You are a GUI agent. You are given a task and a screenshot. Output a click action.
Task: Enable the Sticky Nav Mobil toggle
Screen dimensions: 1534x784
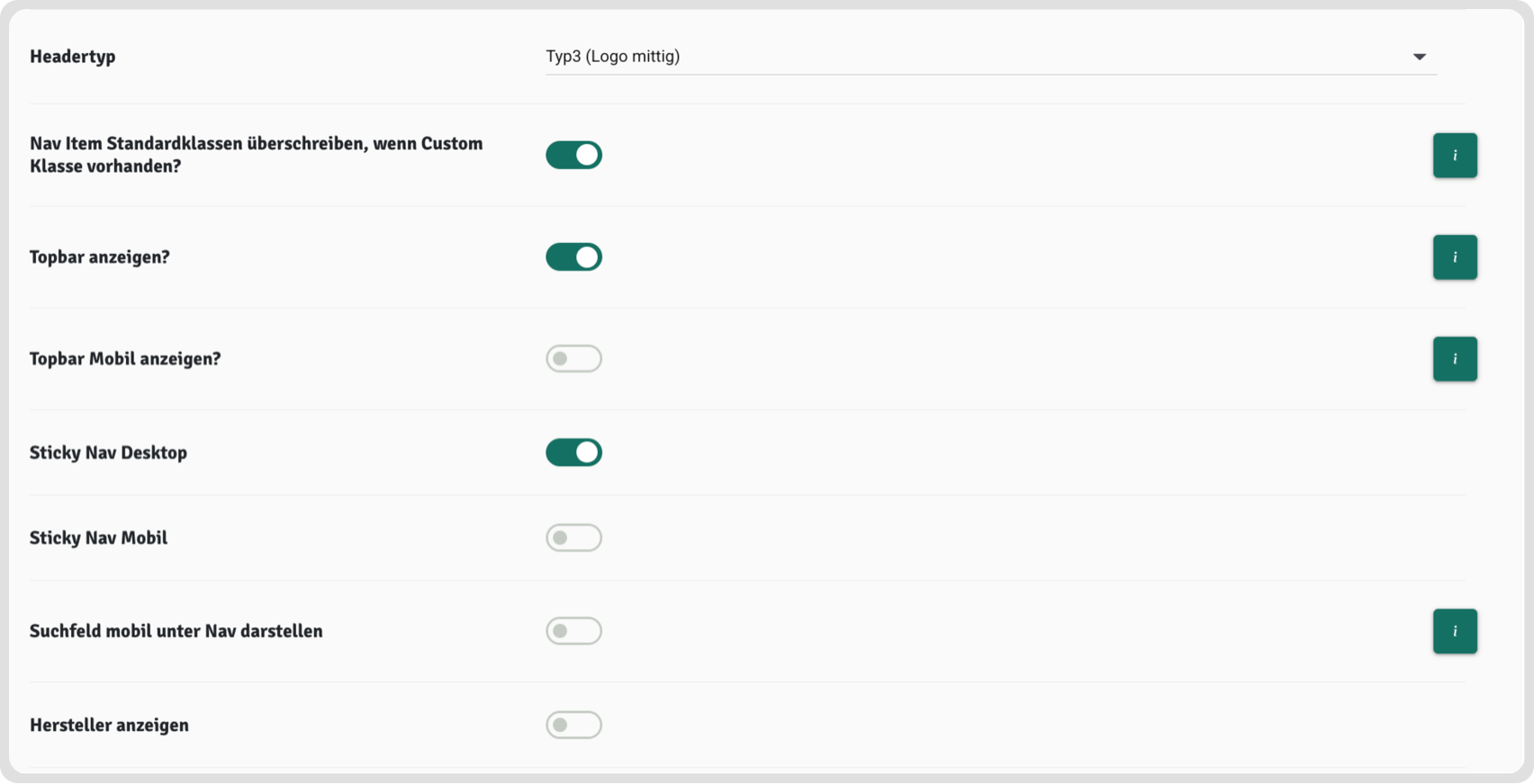(573, 537)
